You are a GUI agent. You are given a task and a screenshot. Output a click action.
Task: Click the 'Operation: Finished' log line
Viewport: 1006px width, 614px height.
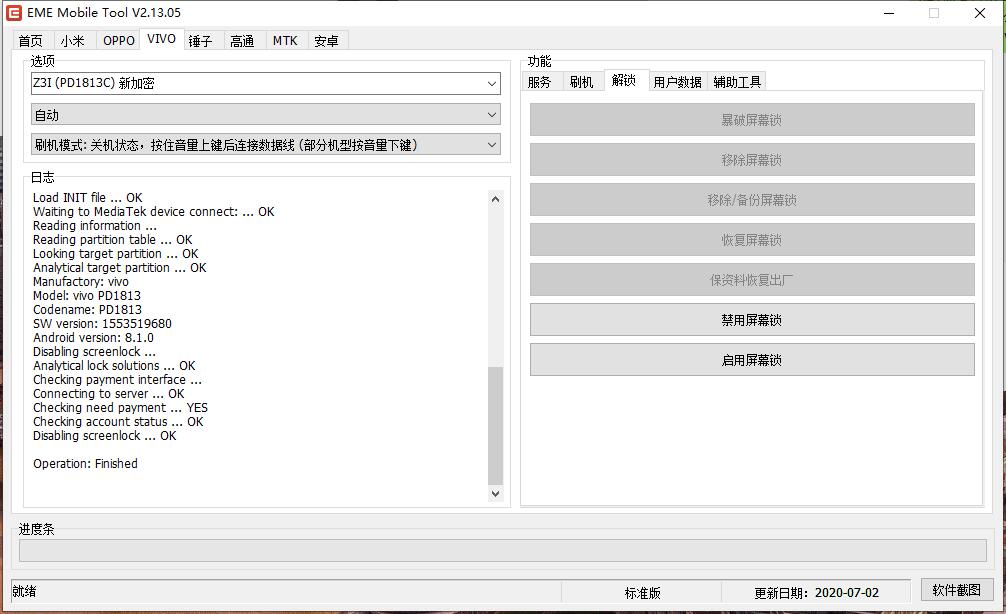pos(85,463)
